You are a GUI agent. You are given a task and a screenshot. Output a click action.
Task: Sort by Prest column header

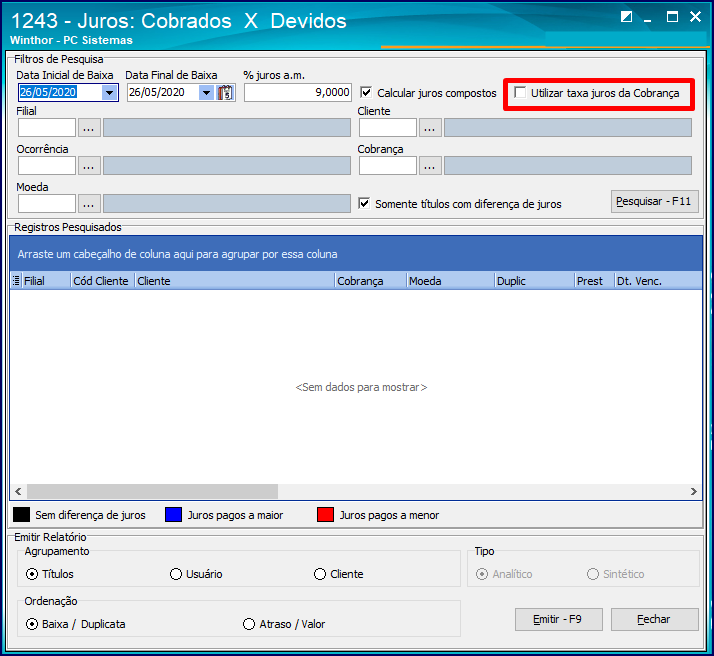(595, 281)
